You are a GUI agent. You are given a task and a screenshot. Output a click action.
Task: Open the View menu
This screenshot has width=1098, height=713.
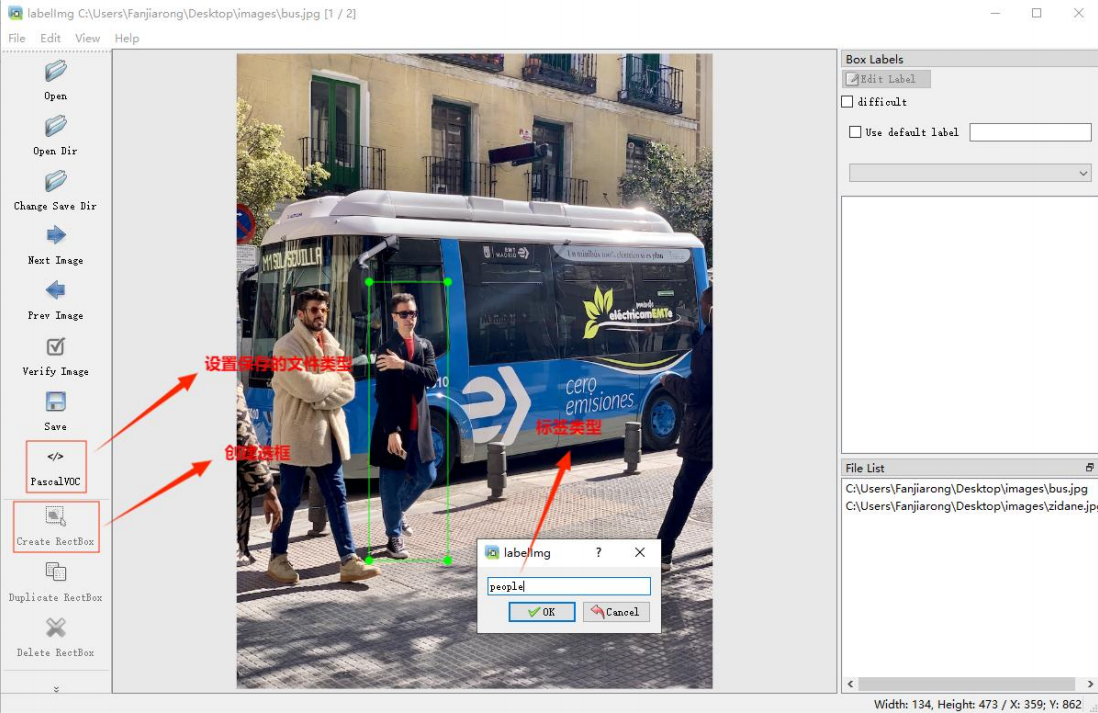(x=88, y=38)
